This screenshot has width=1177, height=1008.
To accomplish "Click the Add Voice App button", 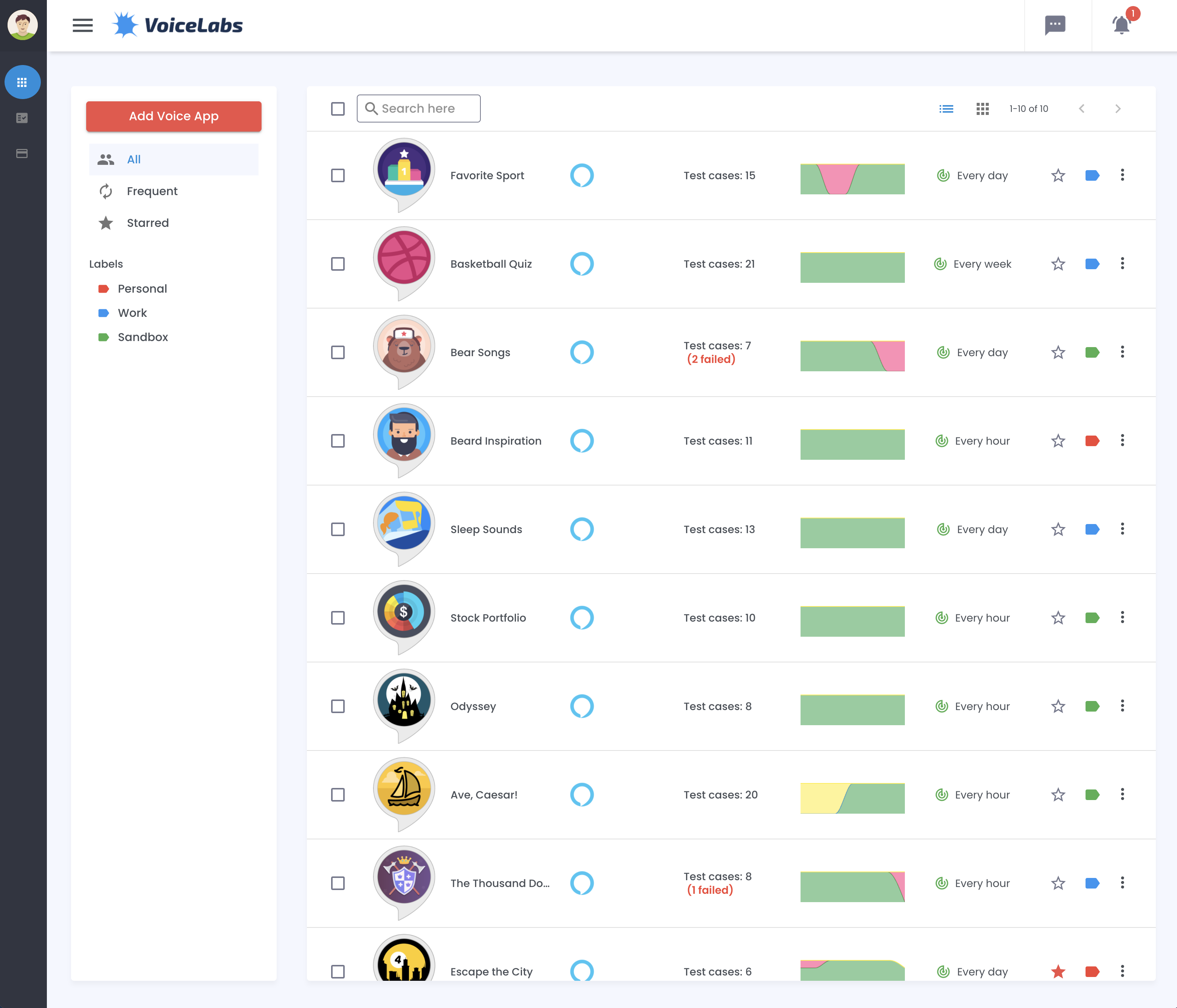I will pyautogui.click(x=173, y=116).
